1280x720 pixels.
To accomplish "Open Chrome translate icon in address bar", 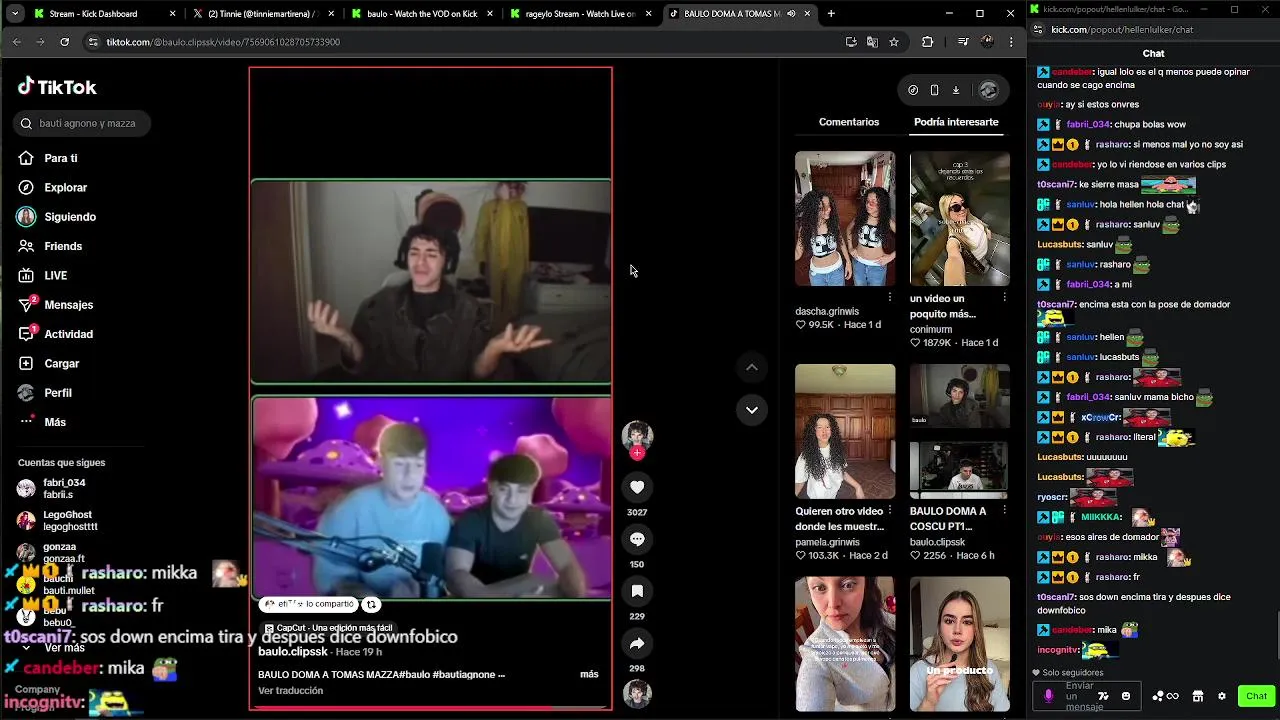I will 872,42.
